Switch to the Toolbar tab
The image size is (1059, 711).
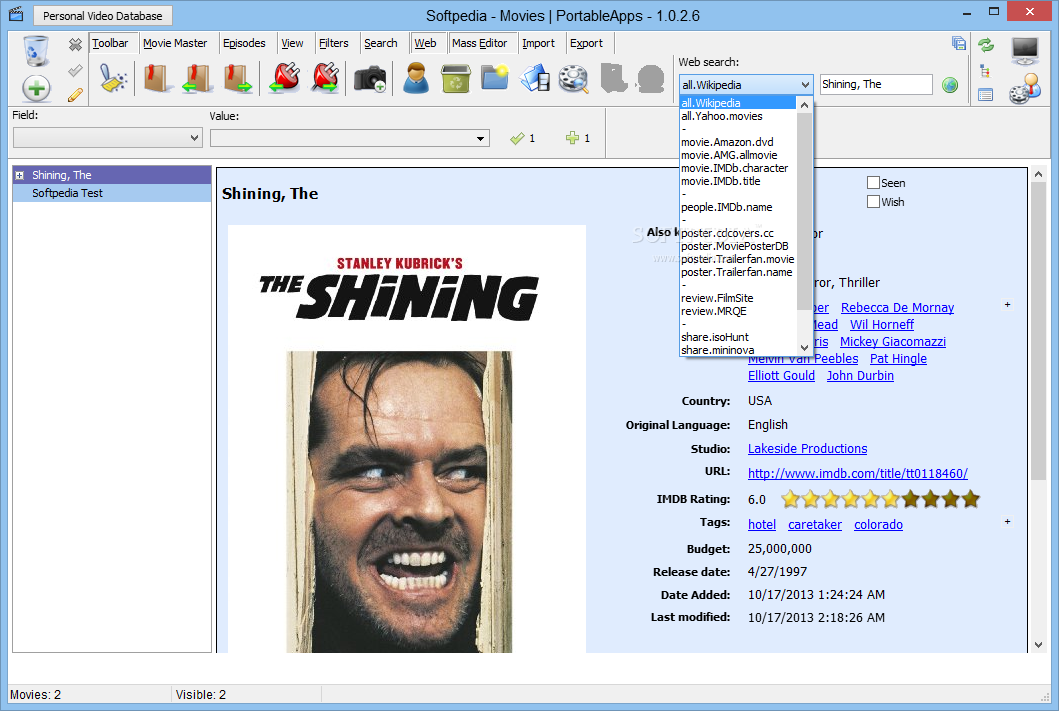coord(110,43)
